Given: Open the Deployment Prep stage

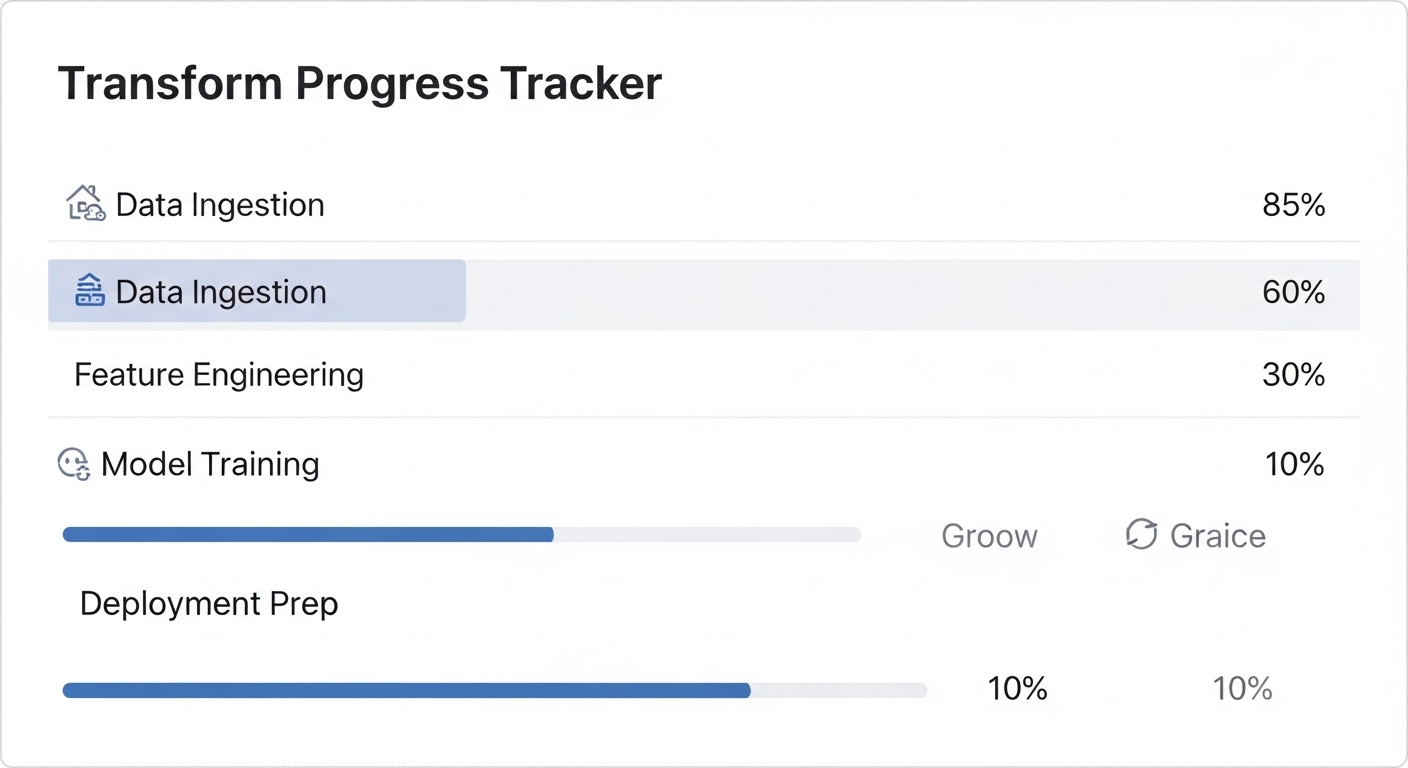Looking at the screenshot, I should [x=209, y=603].
